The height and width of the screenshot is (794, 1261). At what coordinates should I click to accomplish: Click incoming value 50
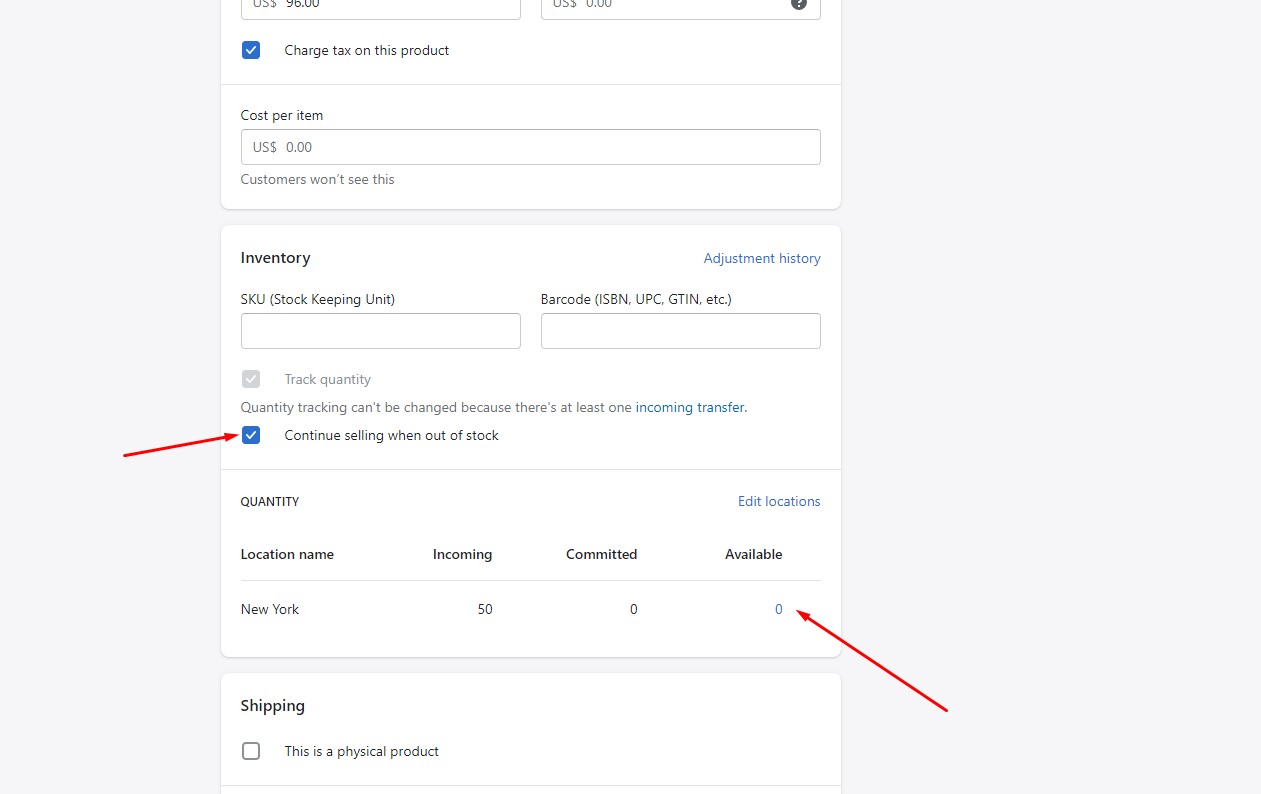pos(485,609)
